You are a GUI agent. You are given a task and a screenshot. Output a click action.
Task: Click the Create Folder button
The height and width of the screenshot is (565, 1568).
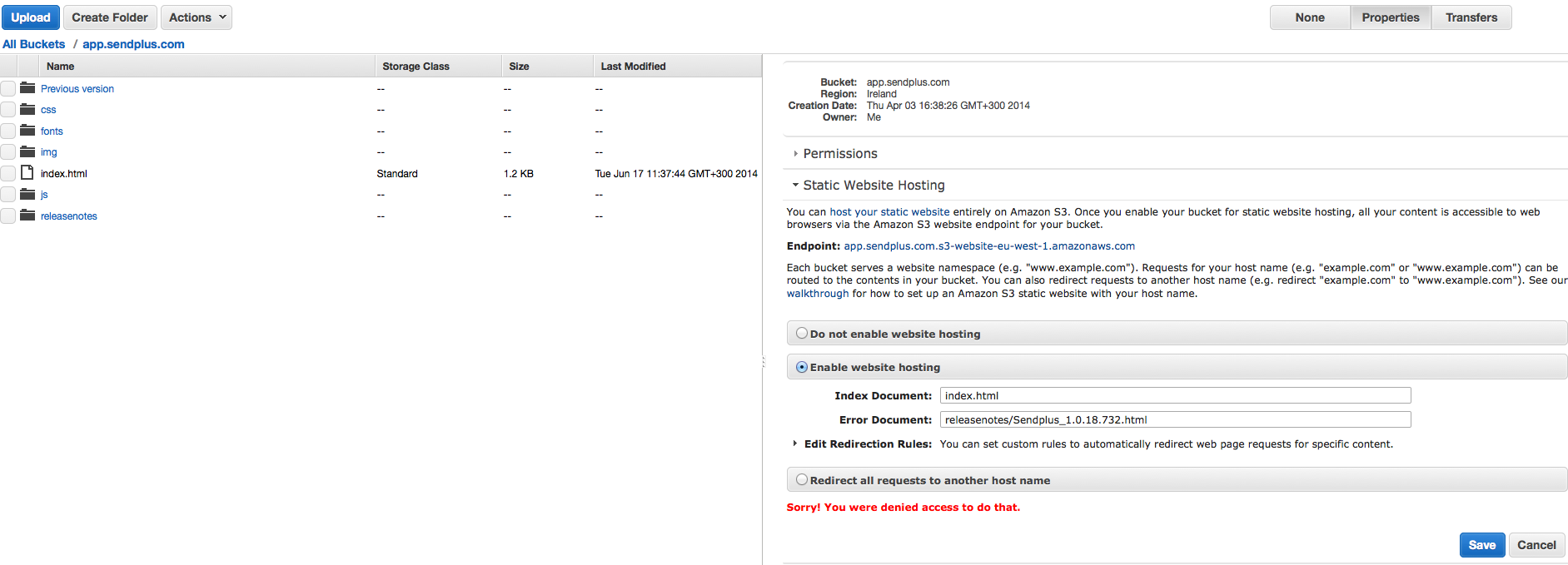coord(110,17)
